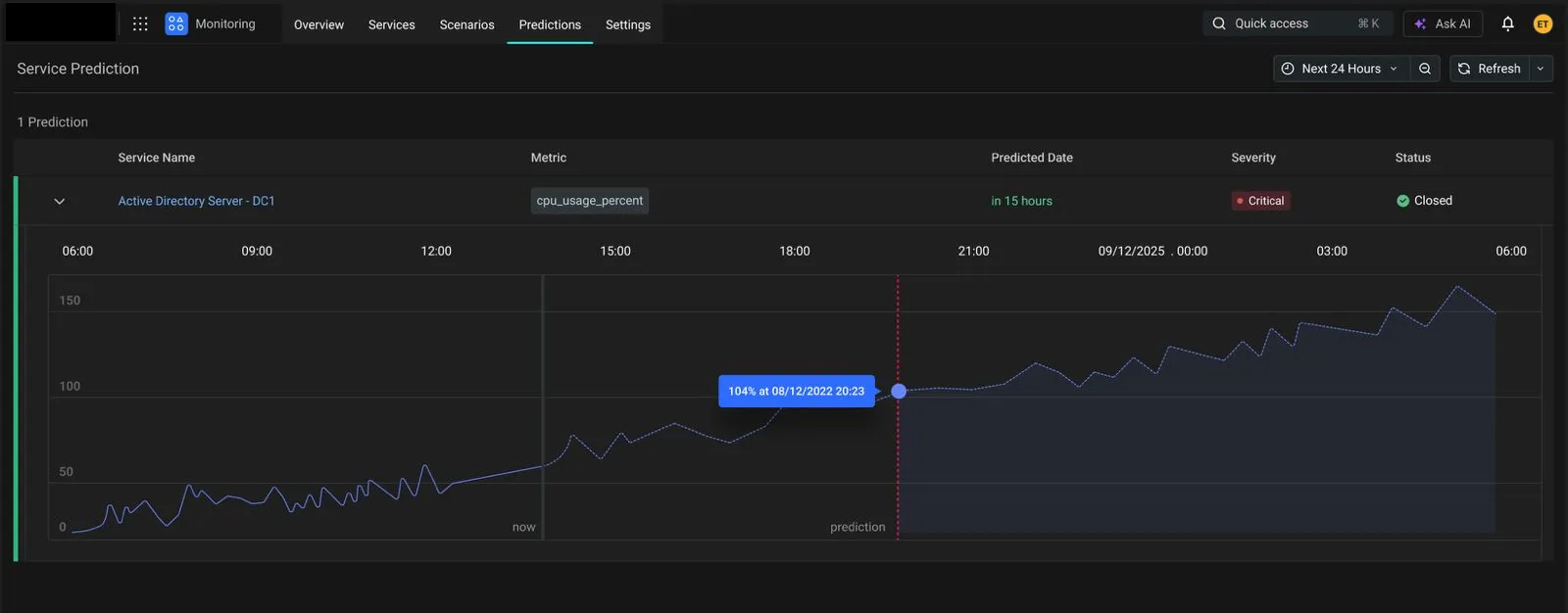Click the Quick access search field
This screenshot has height=613, width=1568.
pos(1298,24)
